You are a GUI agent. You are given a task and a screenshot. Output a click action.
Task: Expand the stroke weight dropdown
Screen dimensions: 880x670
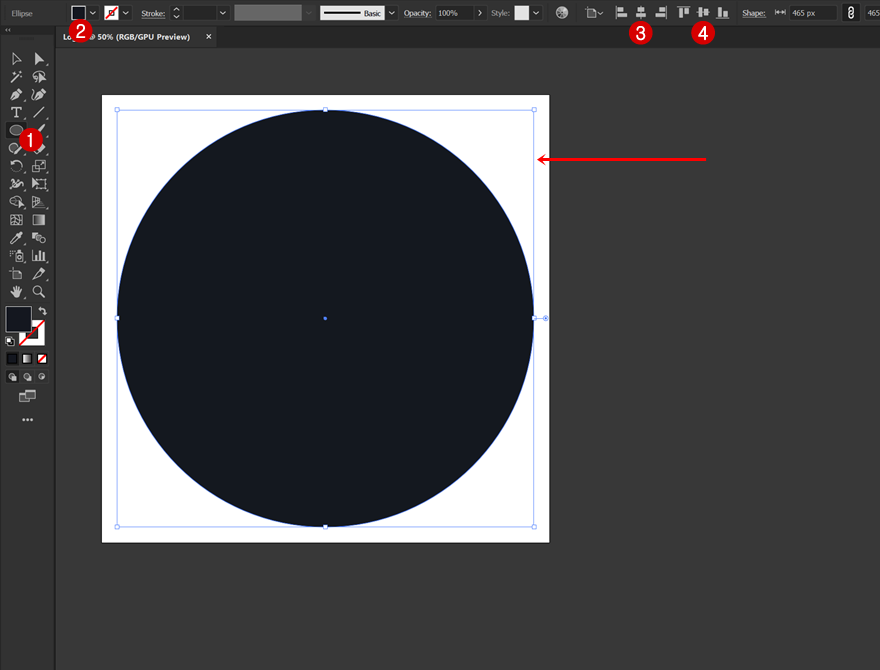pos(222,13)
